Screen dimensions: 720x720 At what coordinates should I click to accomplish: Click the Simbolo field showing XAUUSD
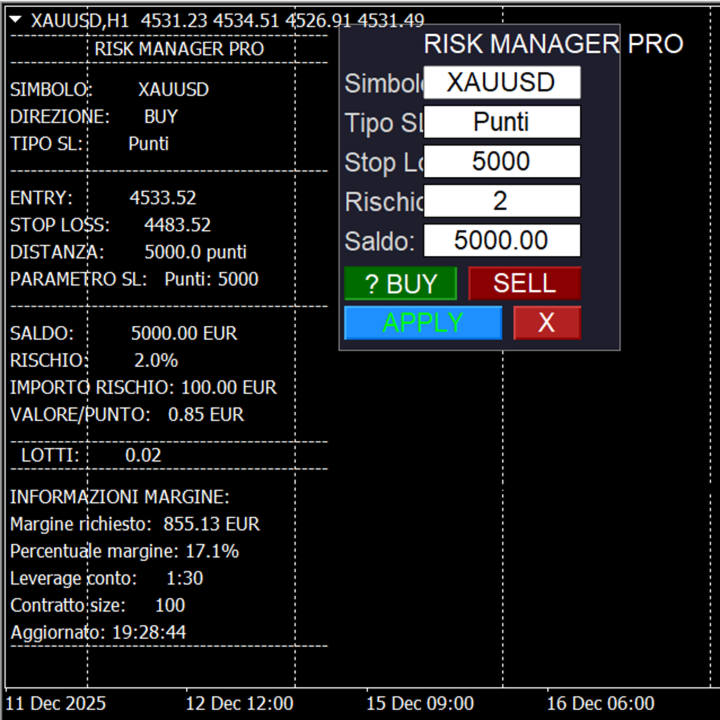[502, 83]
